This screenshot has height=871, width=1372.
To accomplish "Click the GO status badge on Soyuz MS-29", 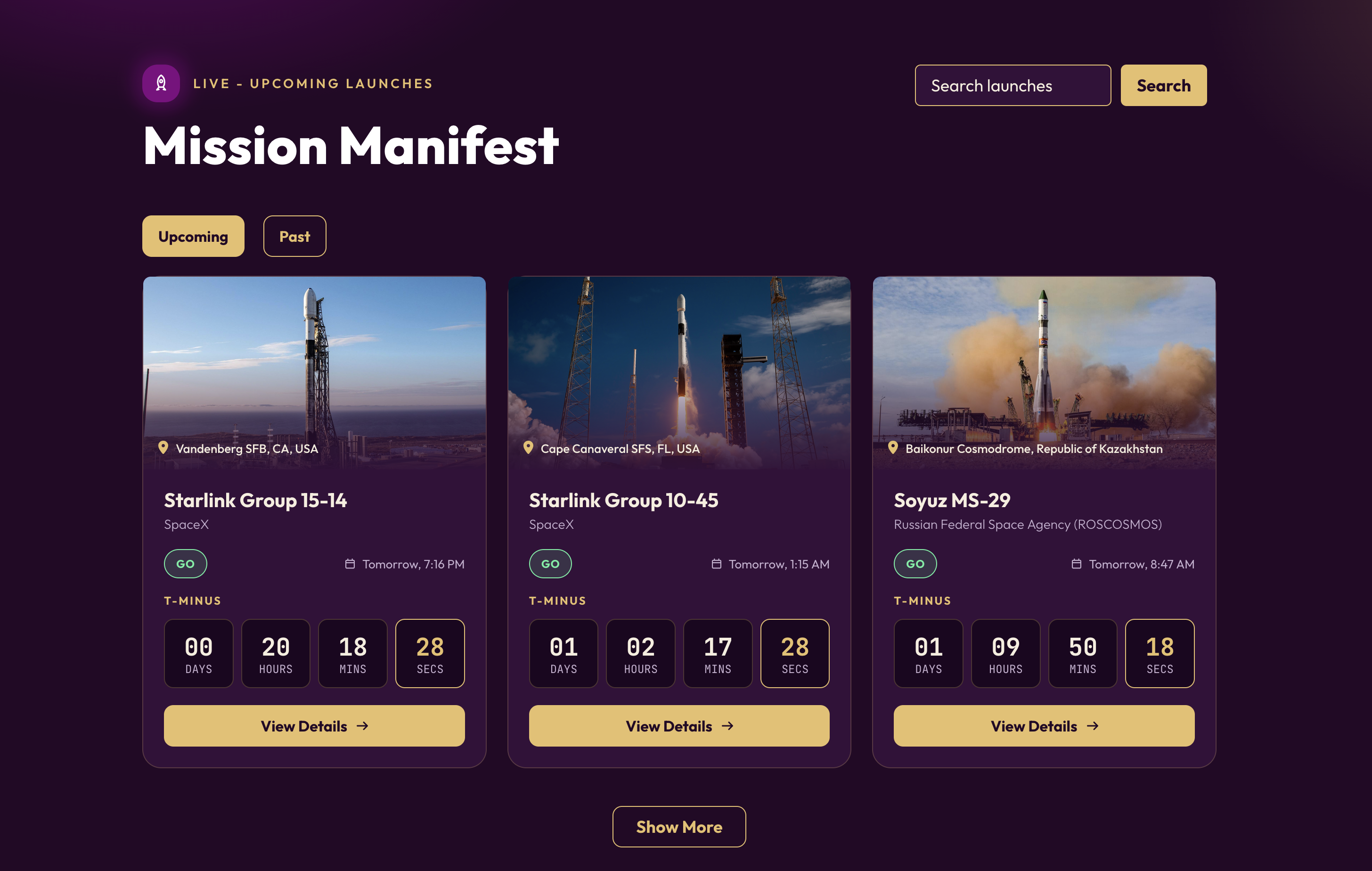I will coord(915,564).
